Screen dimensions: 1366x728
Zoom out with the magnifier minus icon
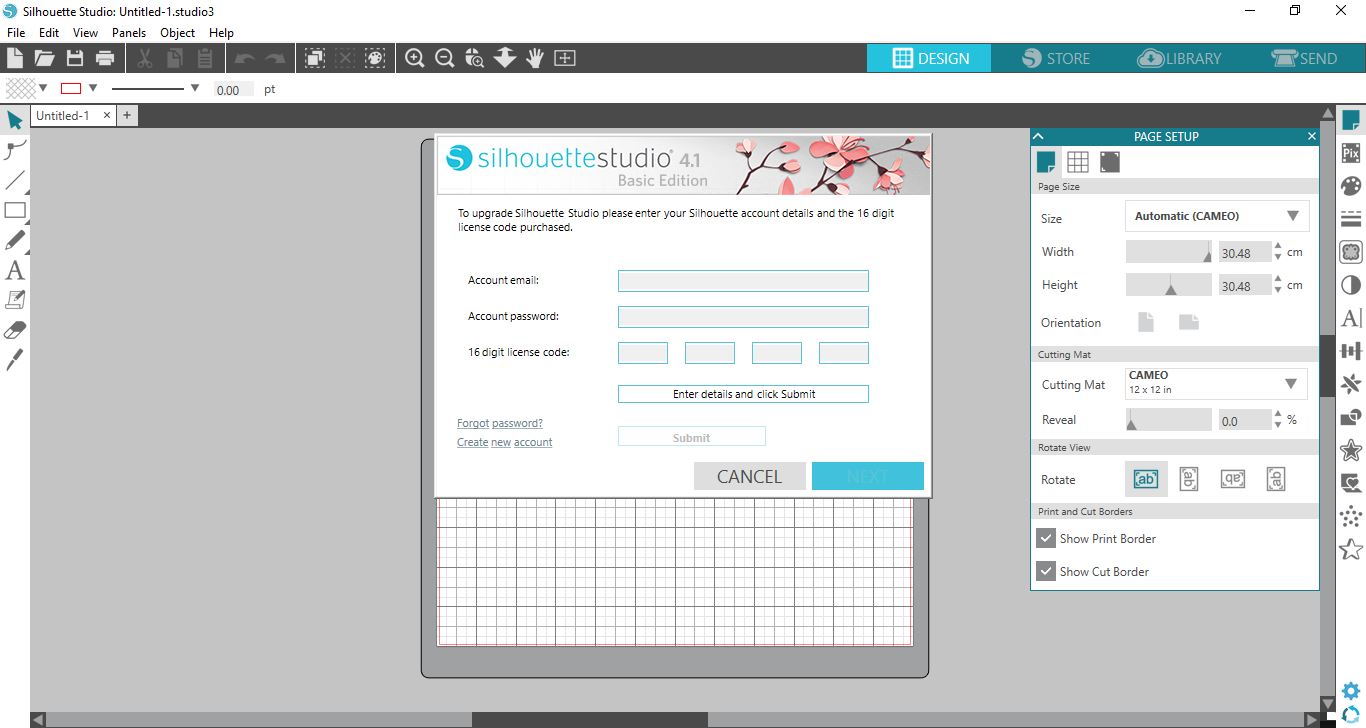point(445,58)
